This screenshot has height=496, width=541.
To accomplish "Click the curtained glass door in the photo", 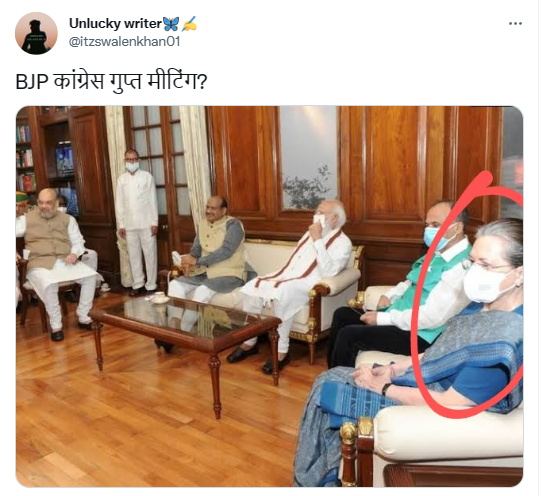I will [x=159, y=166].
